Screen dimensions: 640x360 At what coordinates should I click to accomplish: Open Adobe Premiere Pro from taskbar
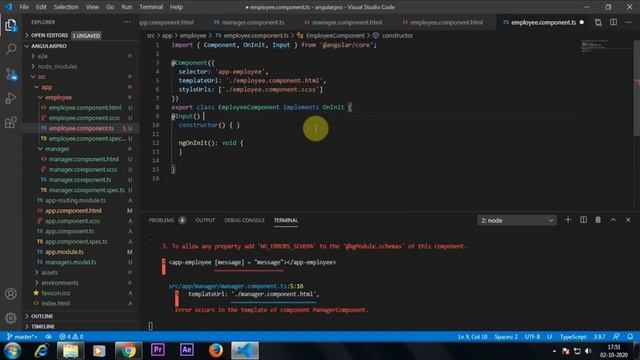[x=158, y=350]
